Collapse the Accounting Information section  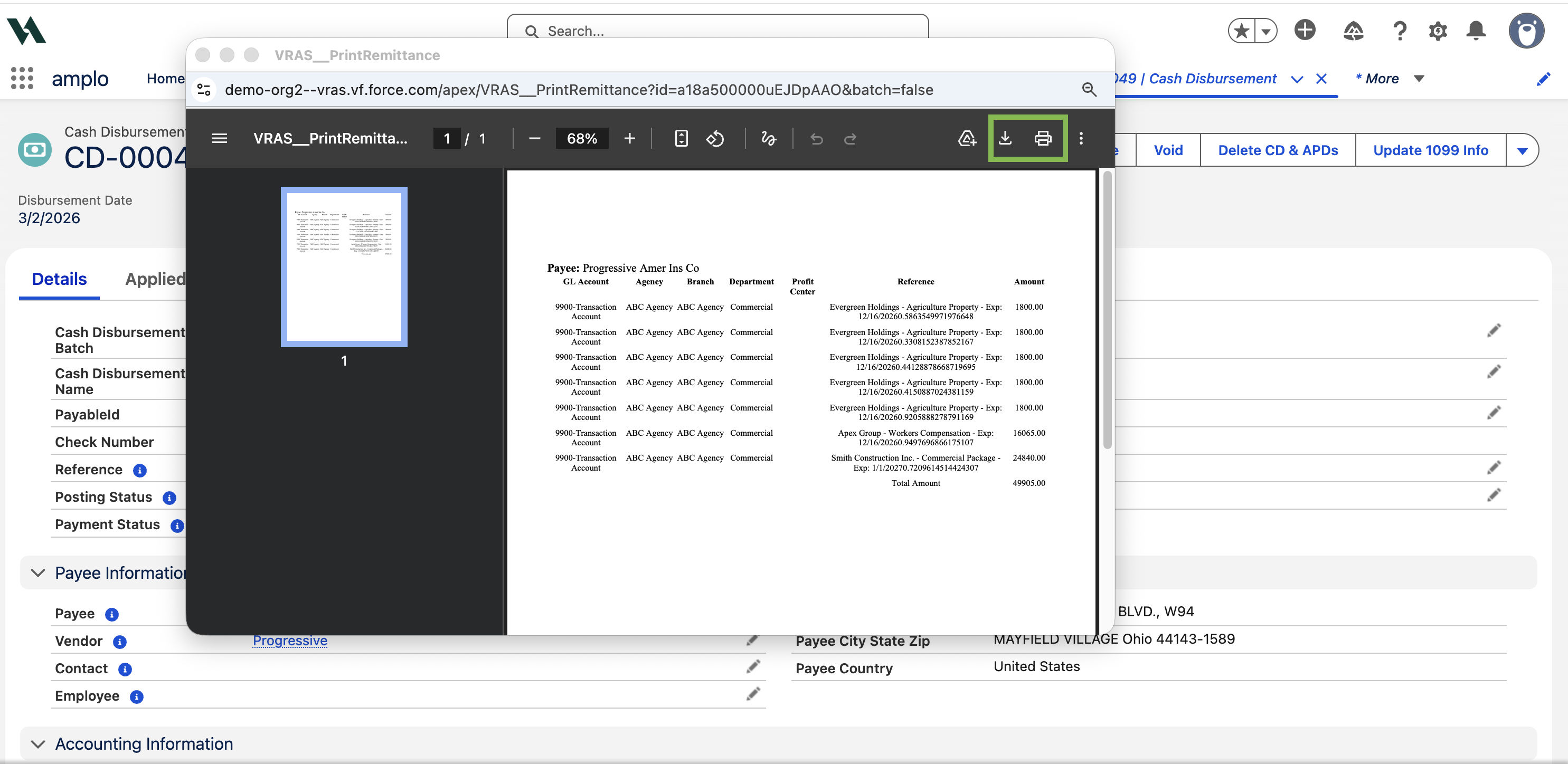(x=37, y=744)
